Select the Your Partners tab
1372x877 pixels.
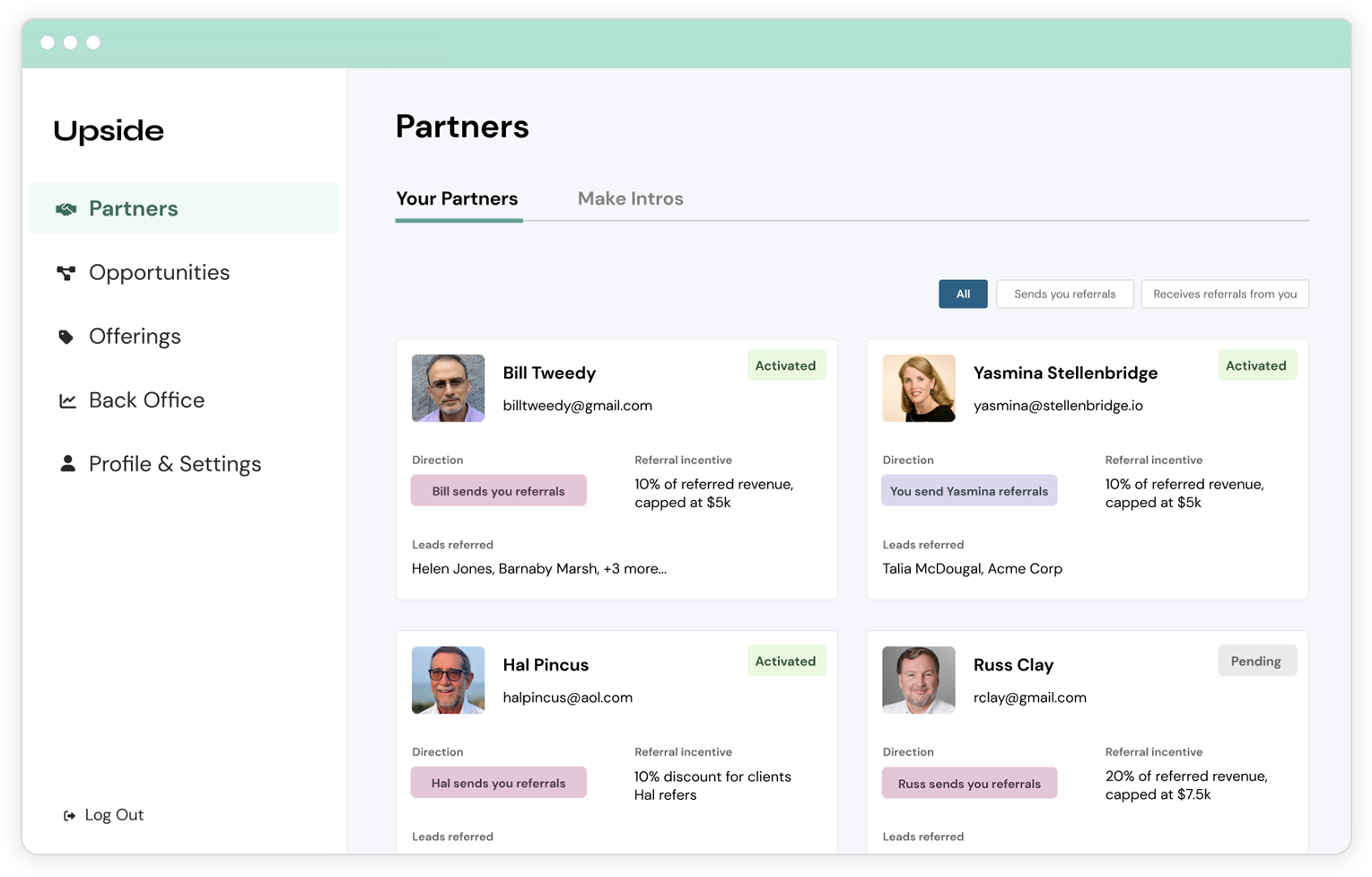pyautogui.click(x=457, y=198)
